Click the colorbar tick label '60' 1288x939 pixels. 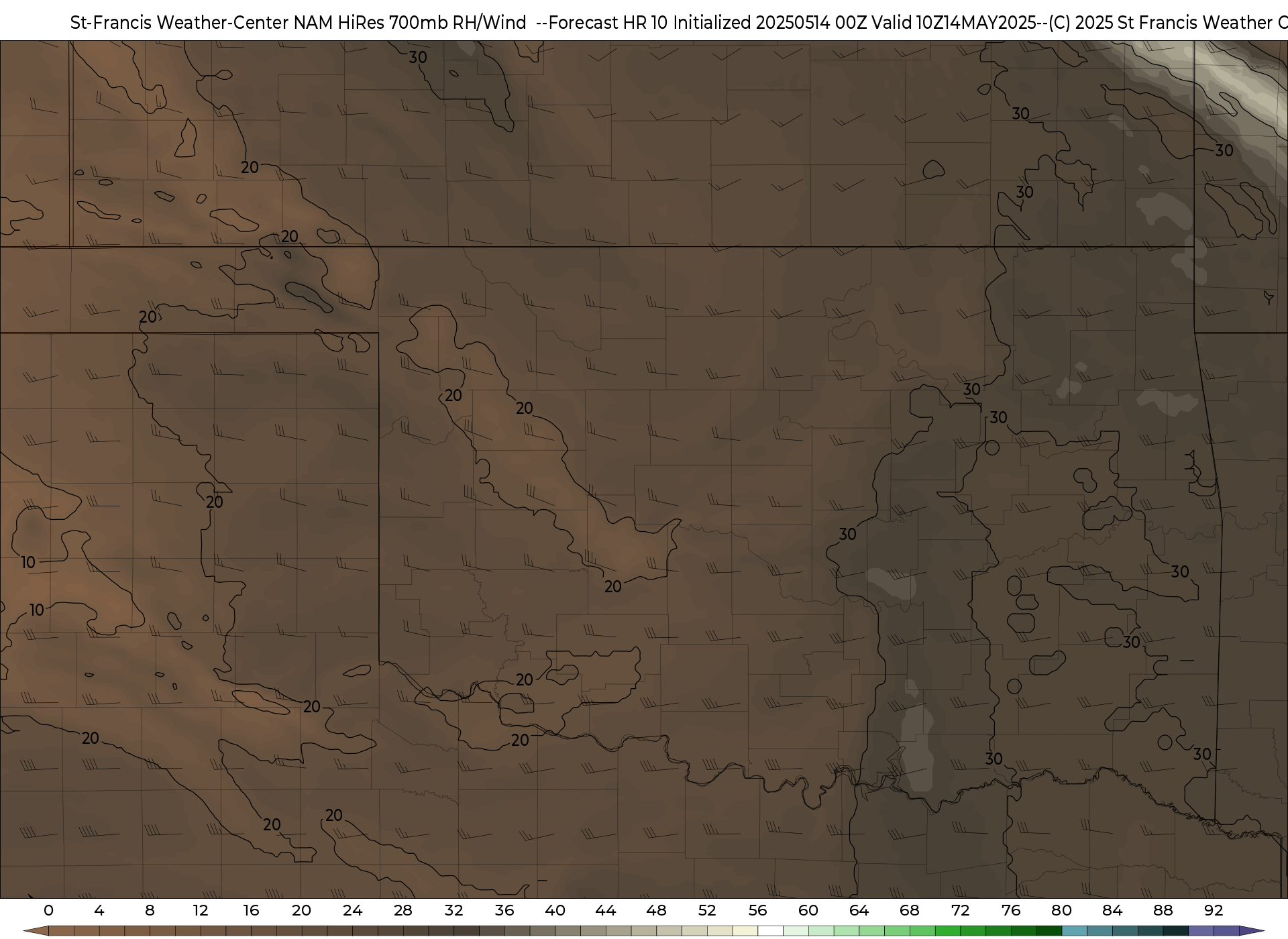808,911
